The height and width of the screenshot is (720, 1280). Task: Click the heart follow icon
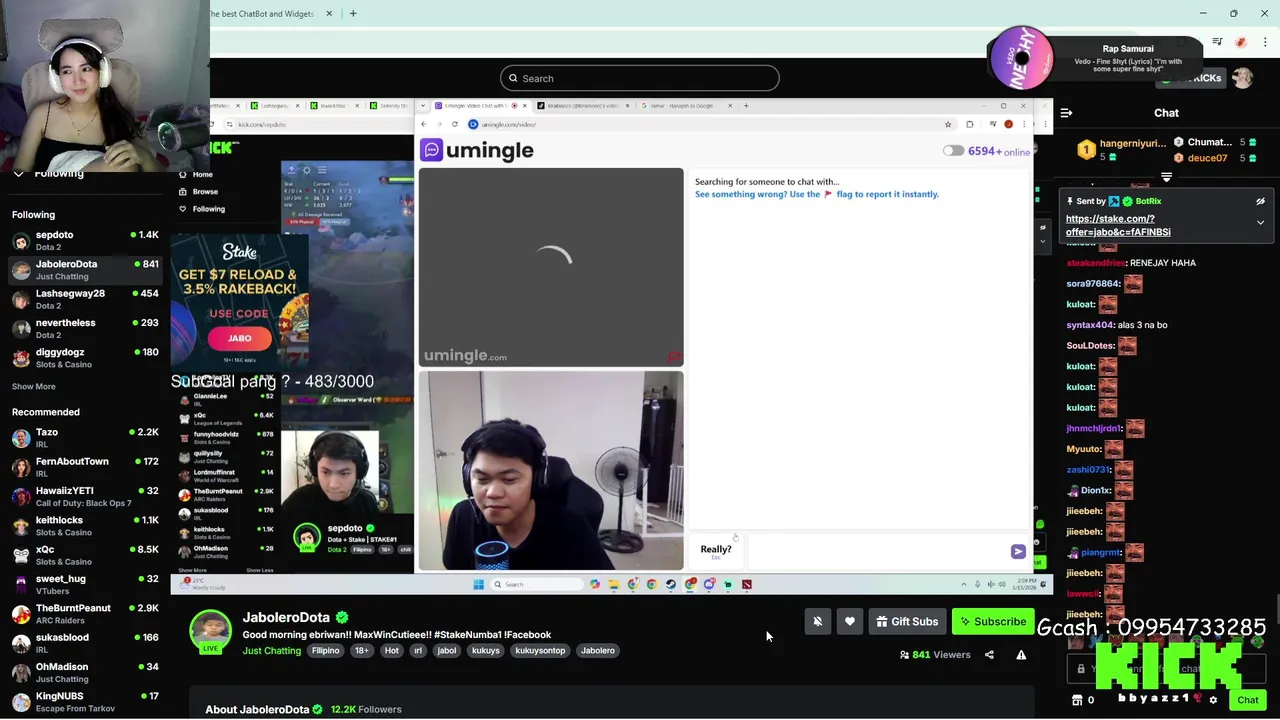[x=850, y=622]
